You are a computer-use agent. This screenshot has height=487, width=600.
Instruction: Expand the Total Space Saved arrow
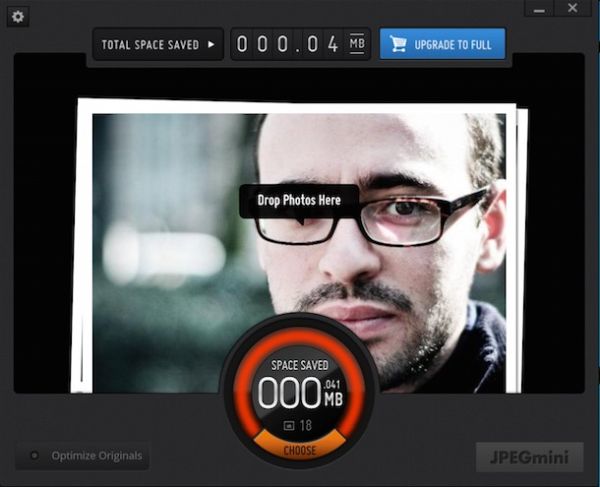pos(211,45)
